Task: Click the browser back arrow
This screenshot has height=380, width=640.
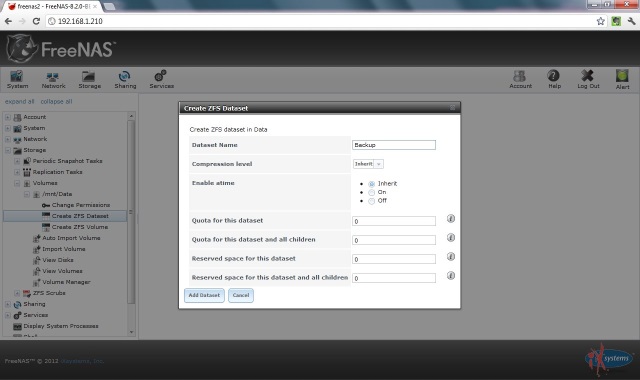Action: click(x=9, y=21)
